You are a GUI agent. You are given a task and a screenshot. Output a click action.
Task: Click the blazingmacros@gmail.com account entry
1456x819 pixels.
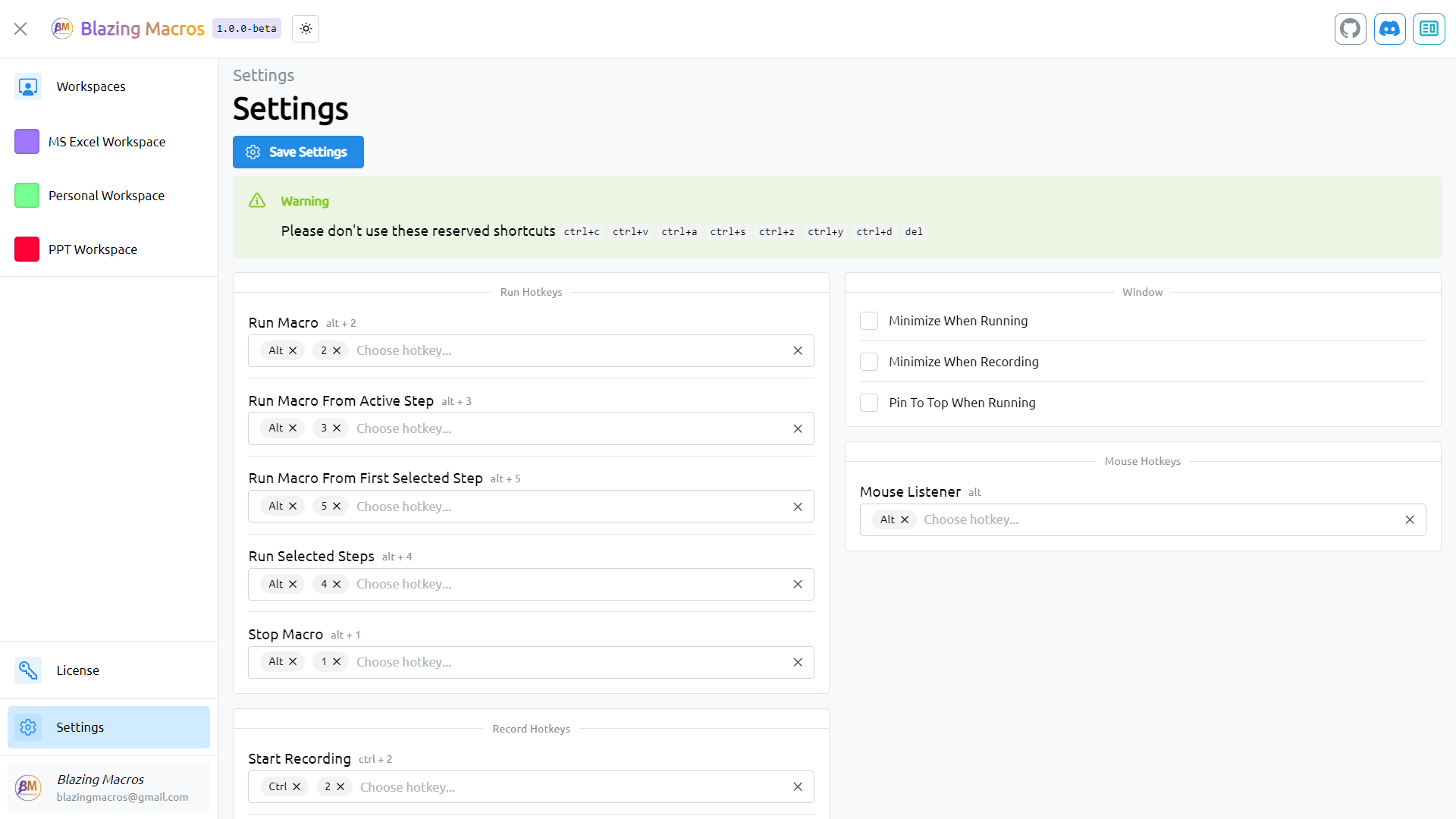pos(108,787)
